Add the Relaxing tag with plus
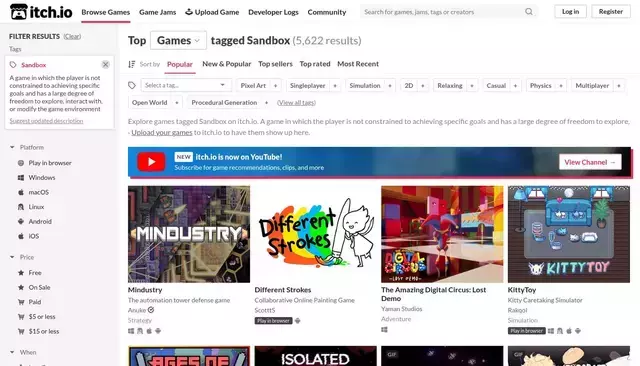Screen dimensions: 640x366 click(x=472, y=86)
